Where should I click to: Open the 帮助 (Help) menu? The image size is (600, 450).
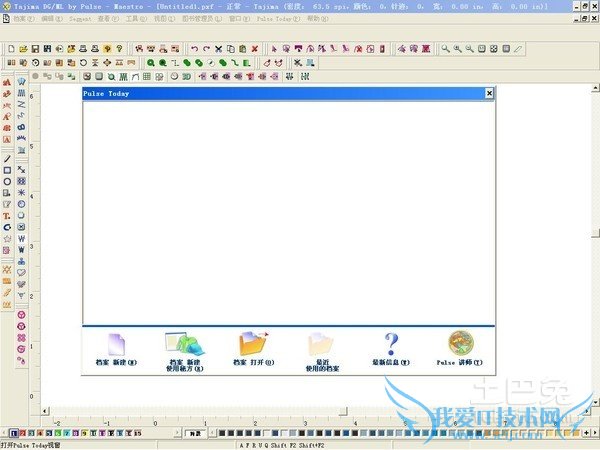pos(318,18)
